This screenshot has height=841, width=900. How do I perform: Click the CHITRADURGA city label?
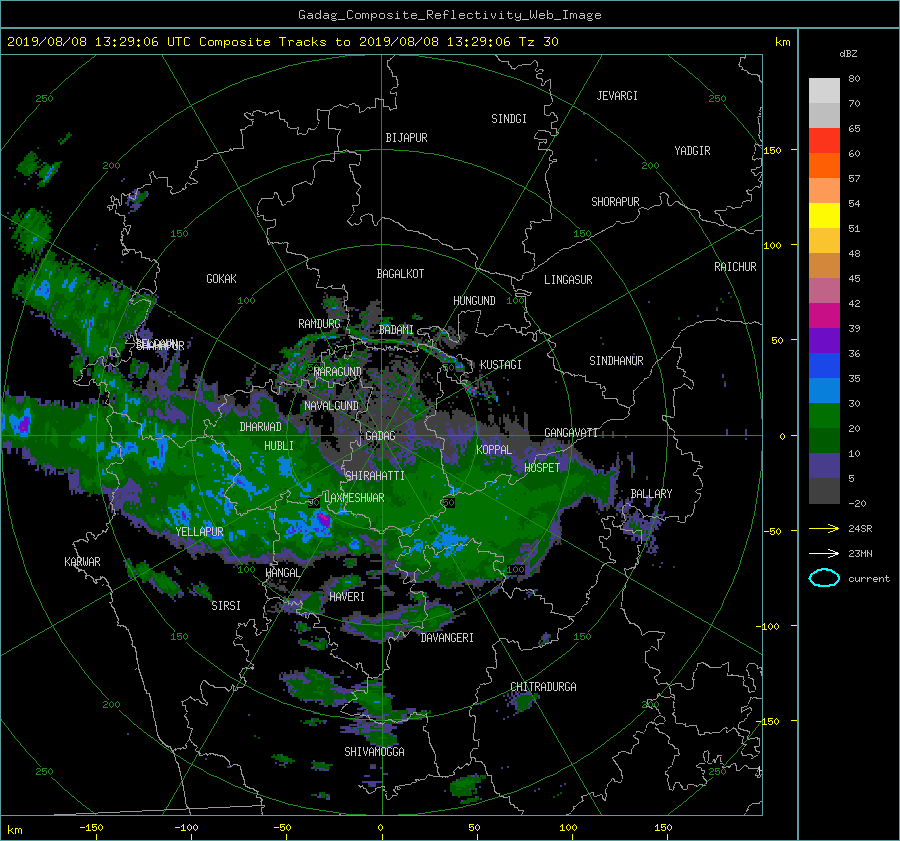point(544,687)
